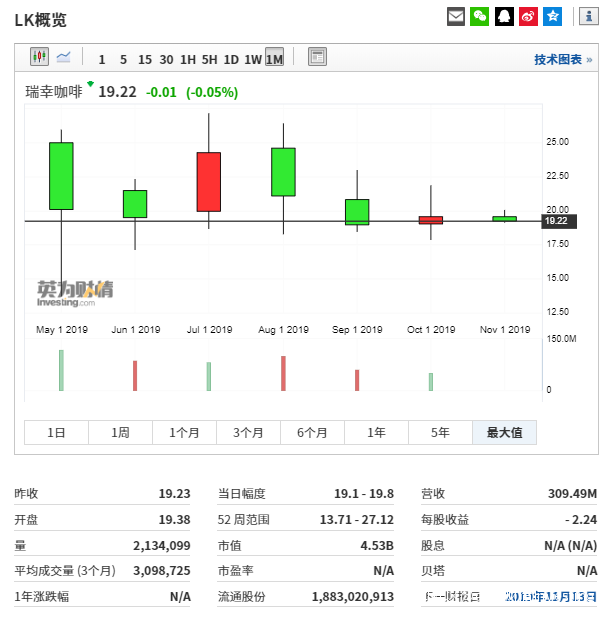Choose the 1日 time range
Screen dimensions: 607x618
point(56,432)
